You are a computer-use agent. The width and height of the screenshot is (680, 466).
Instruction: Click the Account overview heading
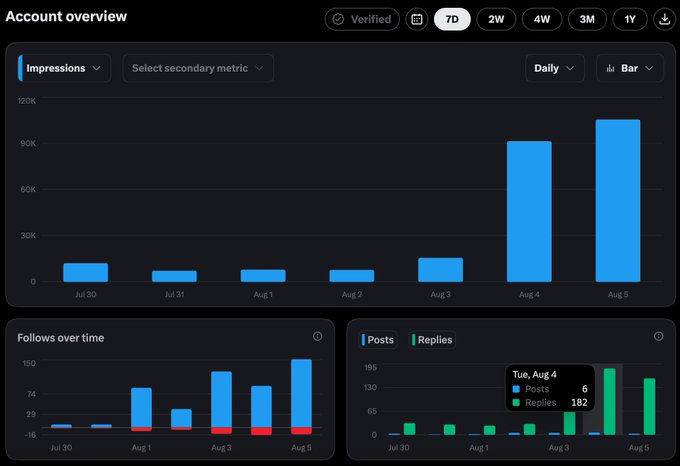[66, 16]
